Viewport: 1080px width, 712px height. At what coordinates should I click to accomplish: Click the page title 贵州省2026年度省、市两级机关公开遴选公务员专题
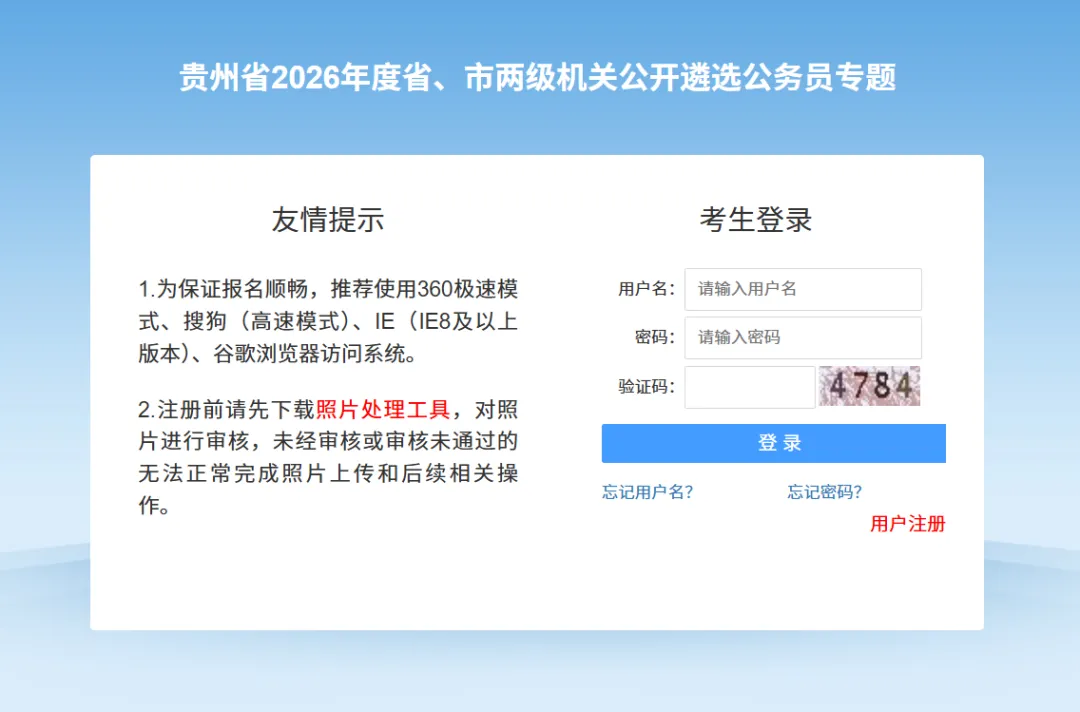click(537, 77)
